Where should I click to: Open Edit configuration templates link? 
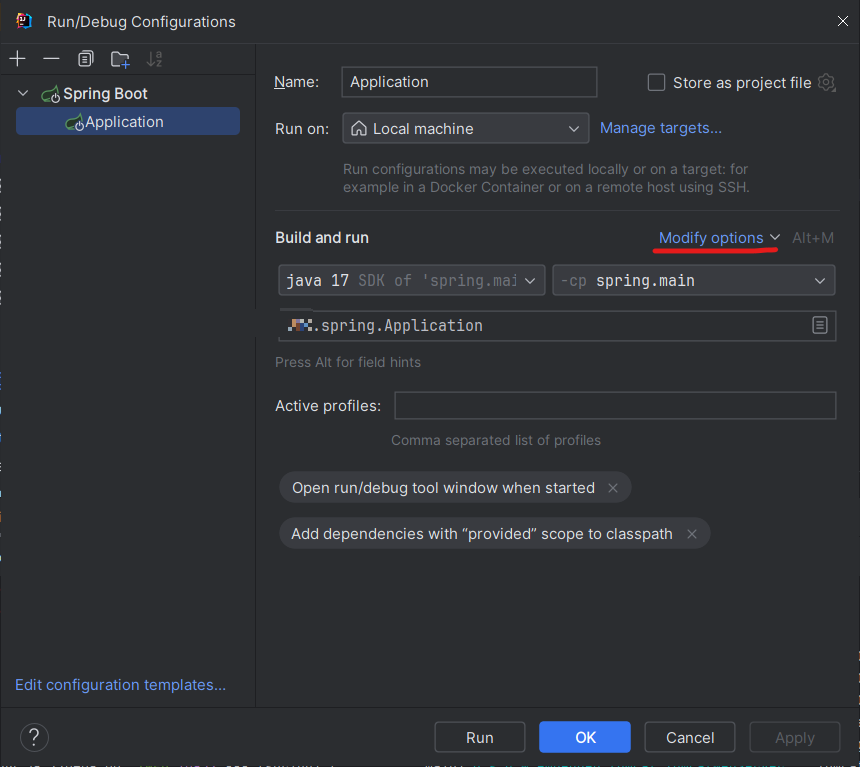120,685
